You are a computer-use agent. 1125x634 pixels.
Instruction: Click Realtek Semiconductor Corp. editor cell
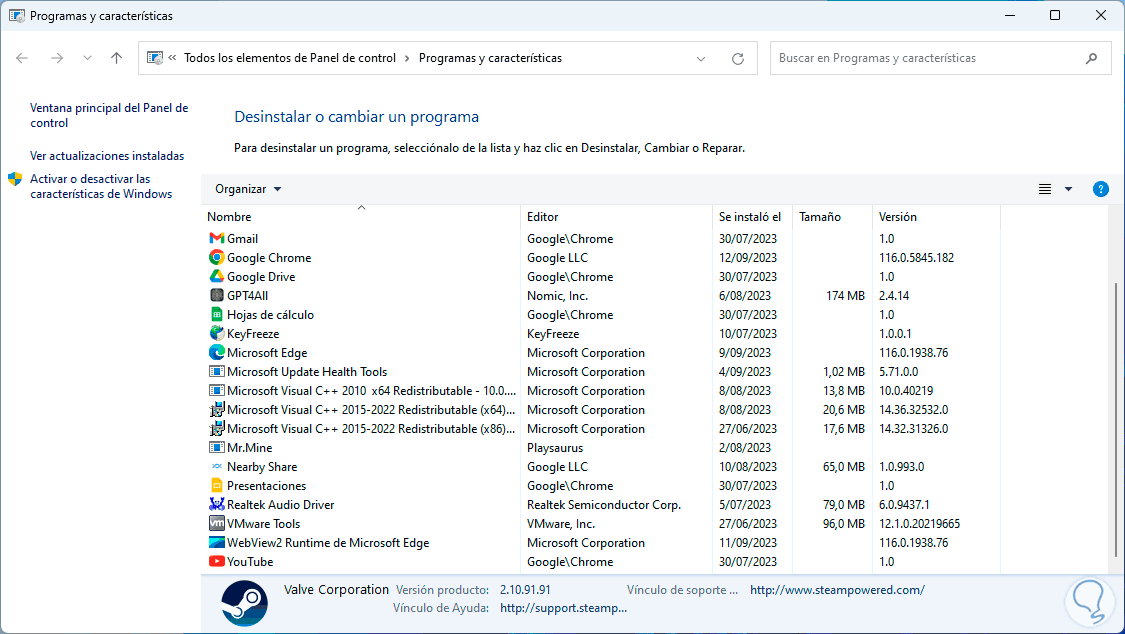(603, 505)
